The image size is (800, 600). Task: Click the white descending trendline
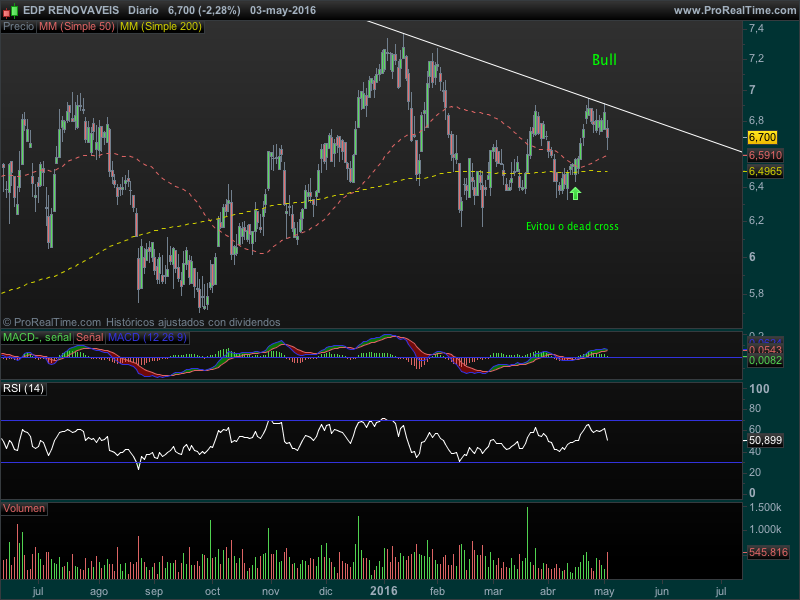click(555, 86)
